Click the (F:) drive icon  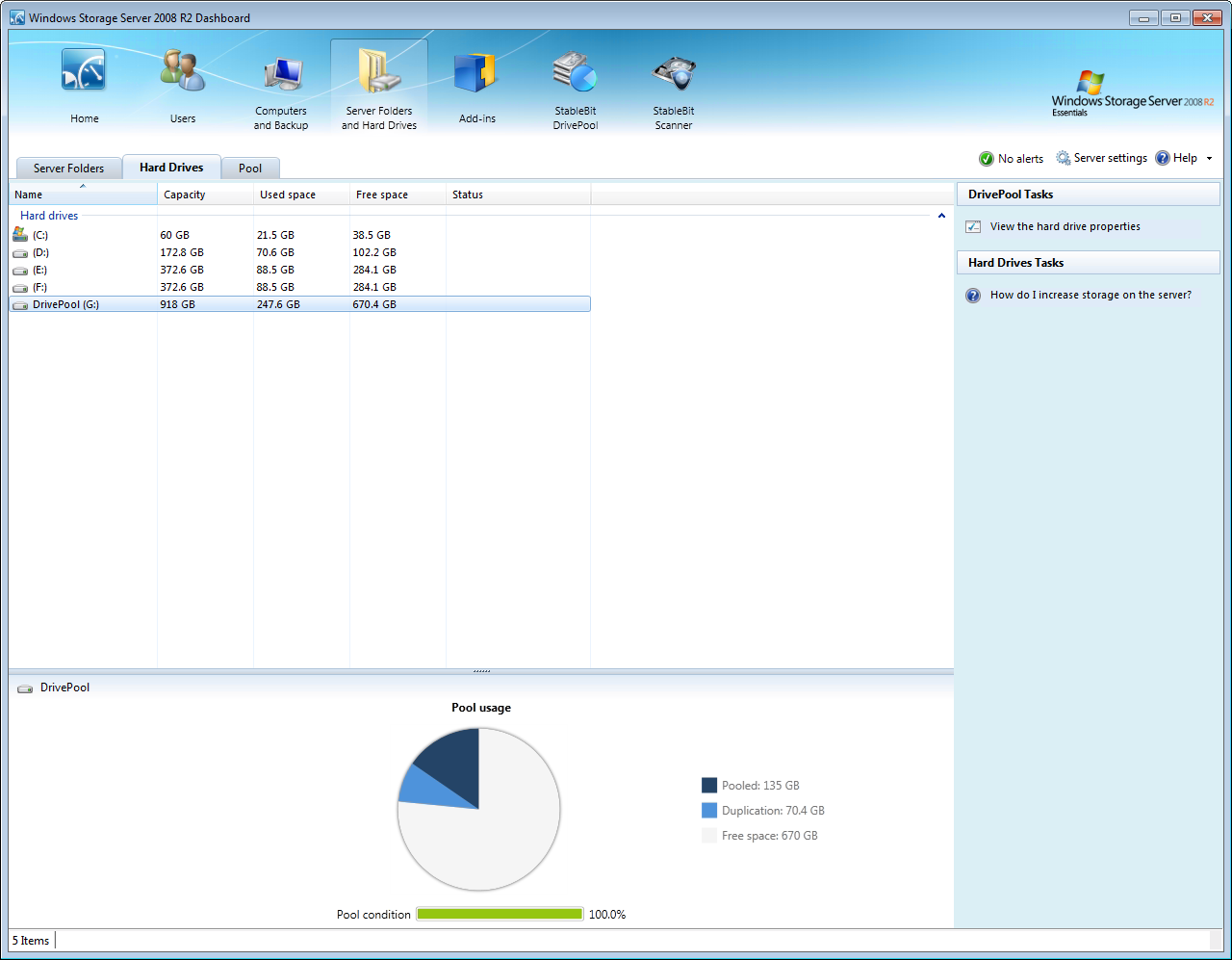point(20,287)
